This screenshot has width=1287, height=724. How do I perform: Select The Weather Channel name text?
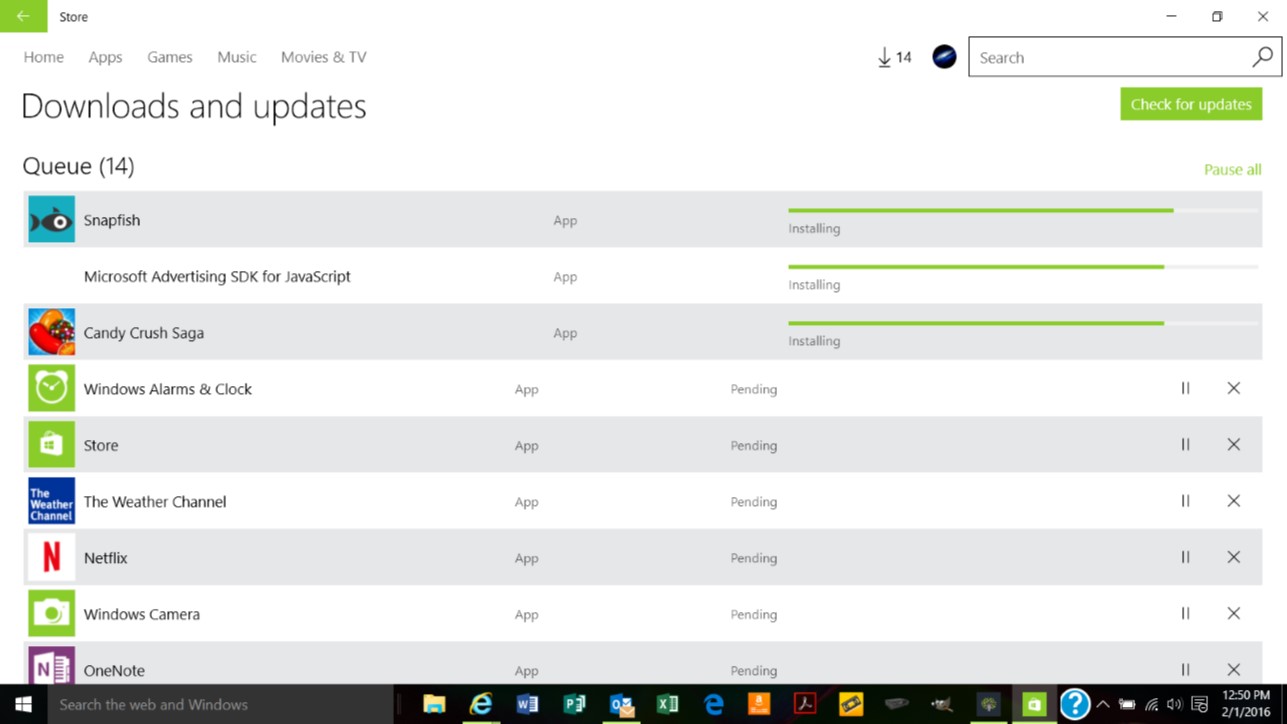pos(155,502)
